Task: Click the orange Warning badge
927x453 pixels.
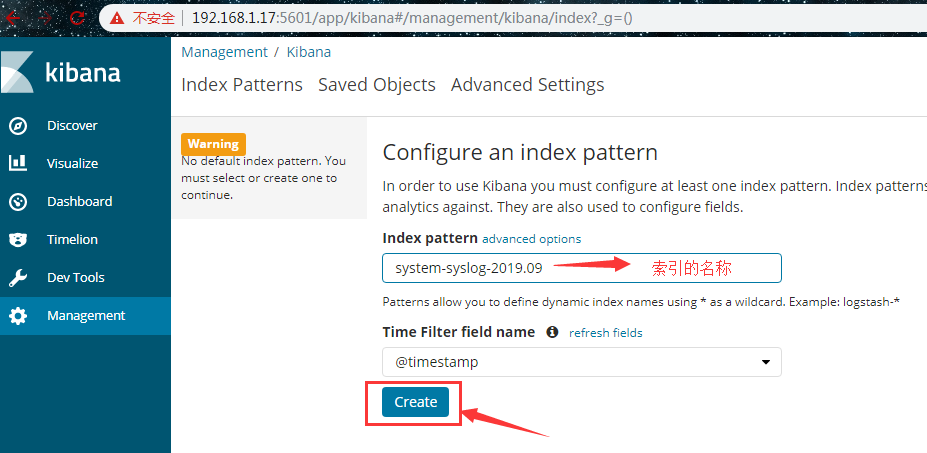Action: (x=213, y=144)
